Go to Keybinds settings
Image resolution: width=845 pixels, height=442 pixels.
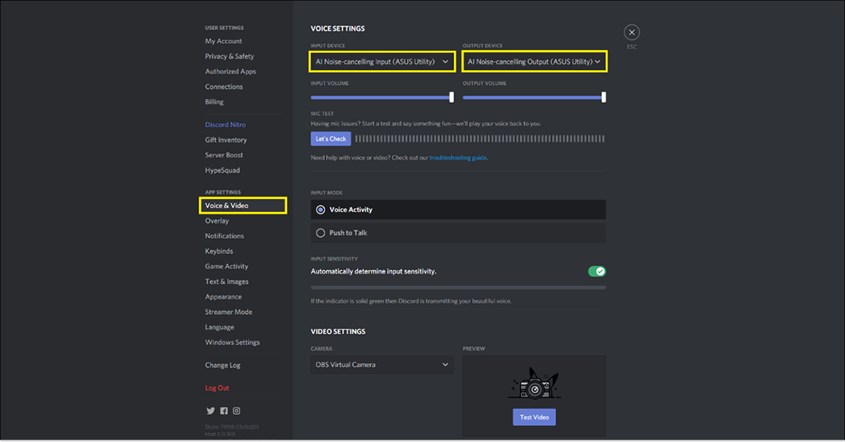(219, 251)
